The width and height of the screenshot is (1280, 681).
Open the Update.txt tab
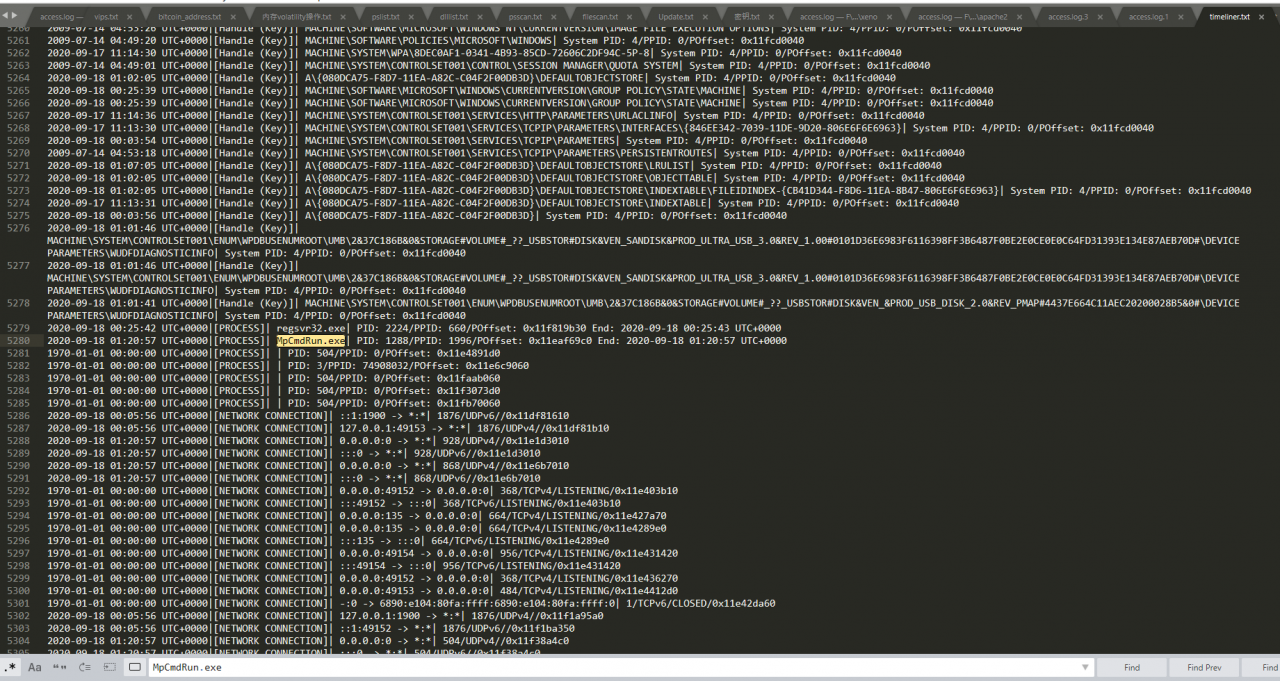pyautogui.click(x=676, y=17)
